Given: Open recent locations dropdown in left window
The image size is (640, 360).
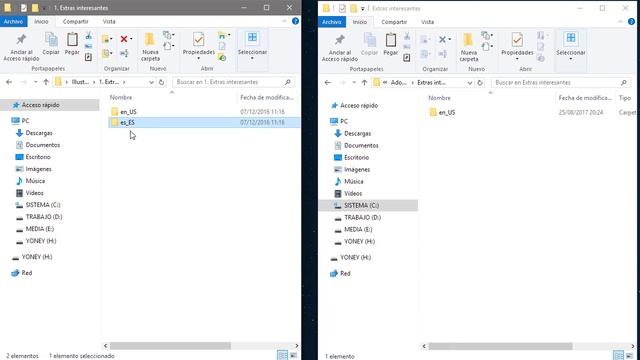Looking at the screenshot, I should (x=36, y=82).
